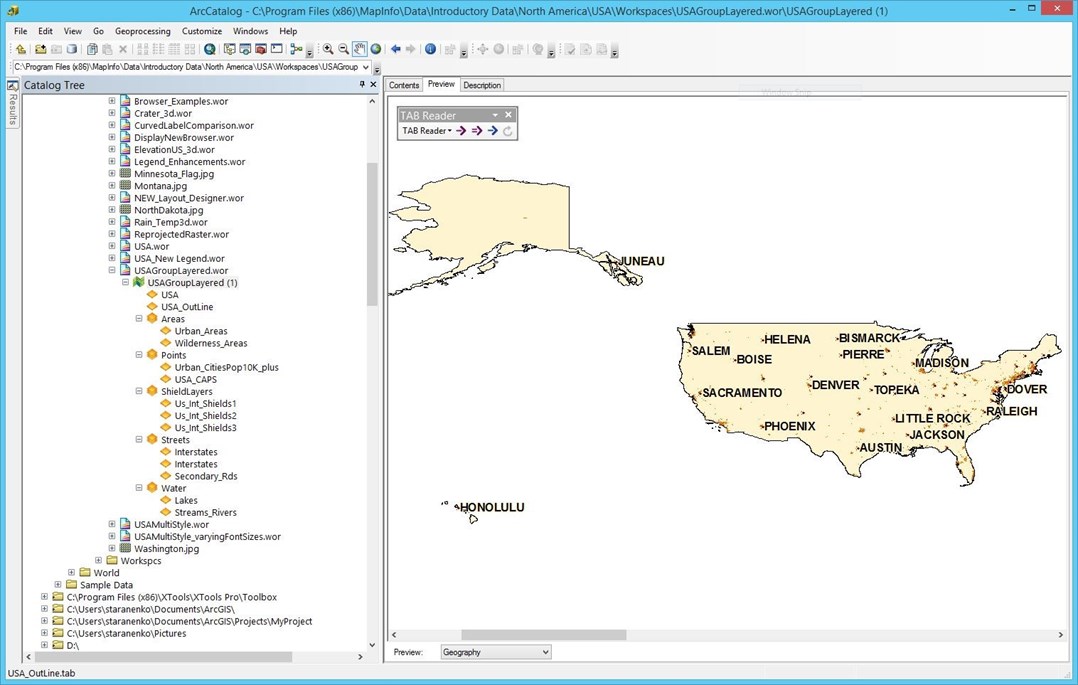Viewport: 1078px width, 685px height.
Task: Collapse the ShieldLayers group
Action: pos(139,391)
